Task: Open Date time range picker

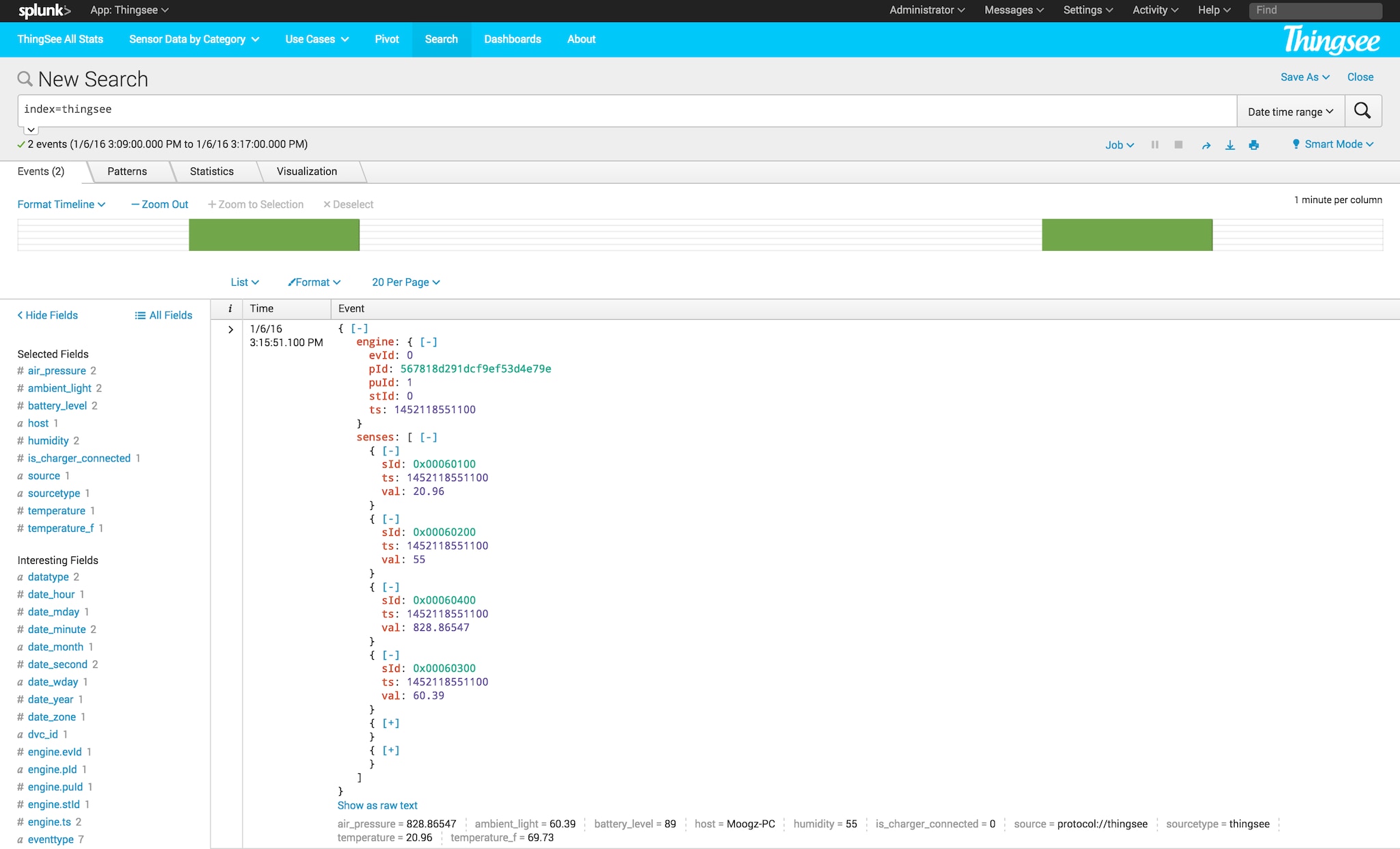Action: click(1291, 111)
